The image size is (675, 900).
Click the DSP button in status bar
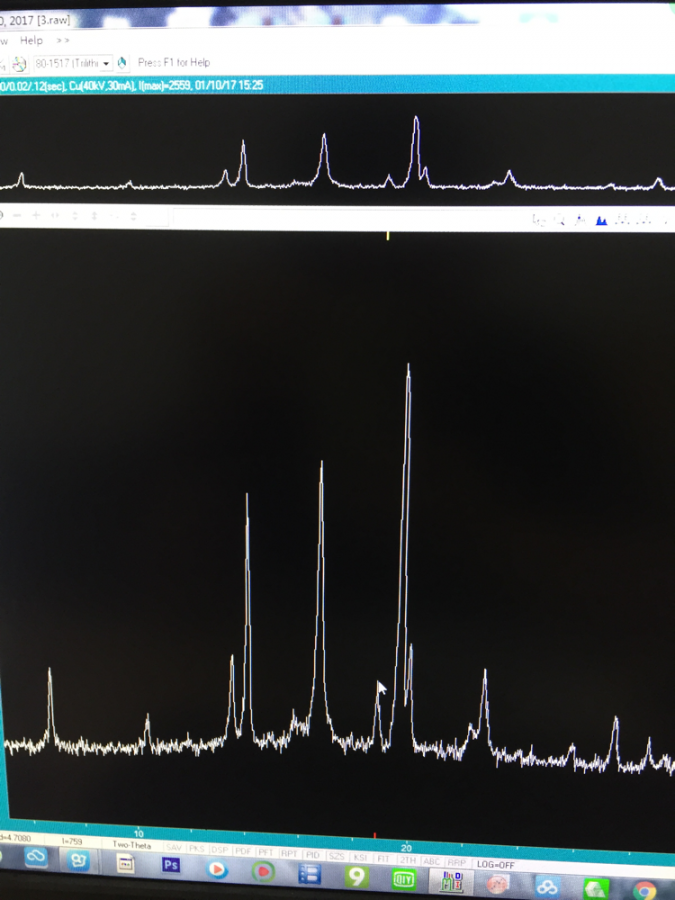(219, 850)
